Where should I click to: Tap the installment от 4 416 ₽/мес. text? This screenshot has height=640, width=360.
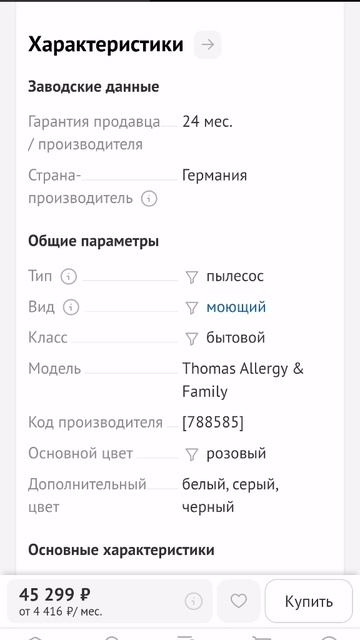point(60,612)
